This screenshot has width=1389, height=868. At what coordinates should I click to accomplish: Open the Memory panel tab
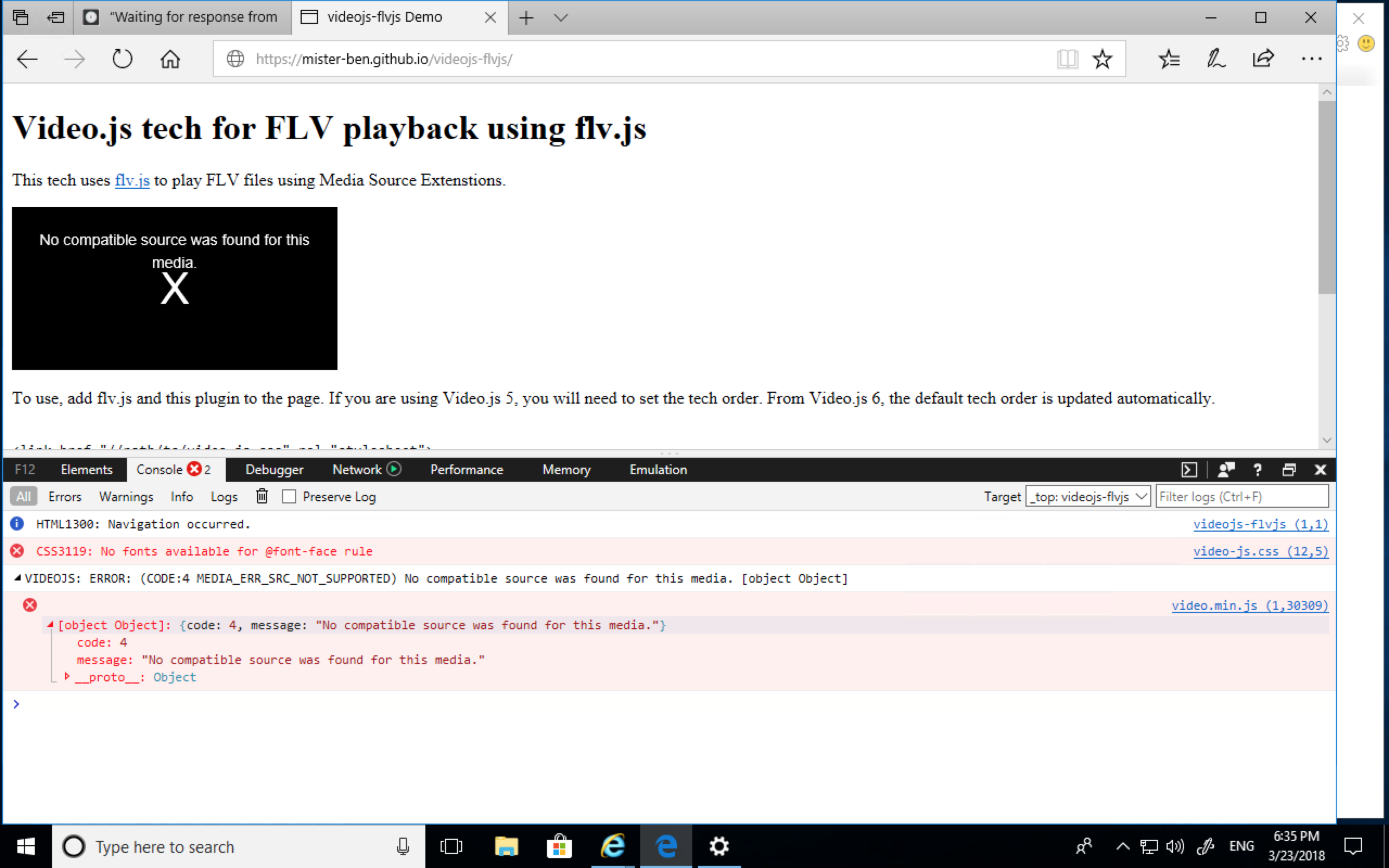[x=565, y=469]
